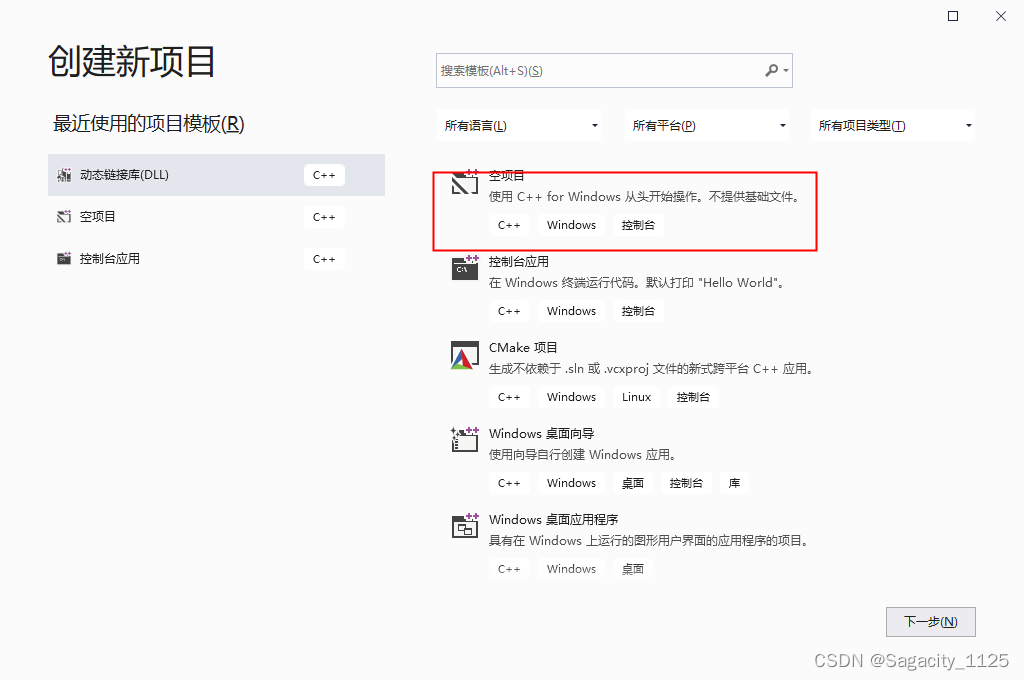Viewport: 1024px width, 680px height.
Task: Click the 空项目 icon in recent templates list
Action: [x=62, y=217]
